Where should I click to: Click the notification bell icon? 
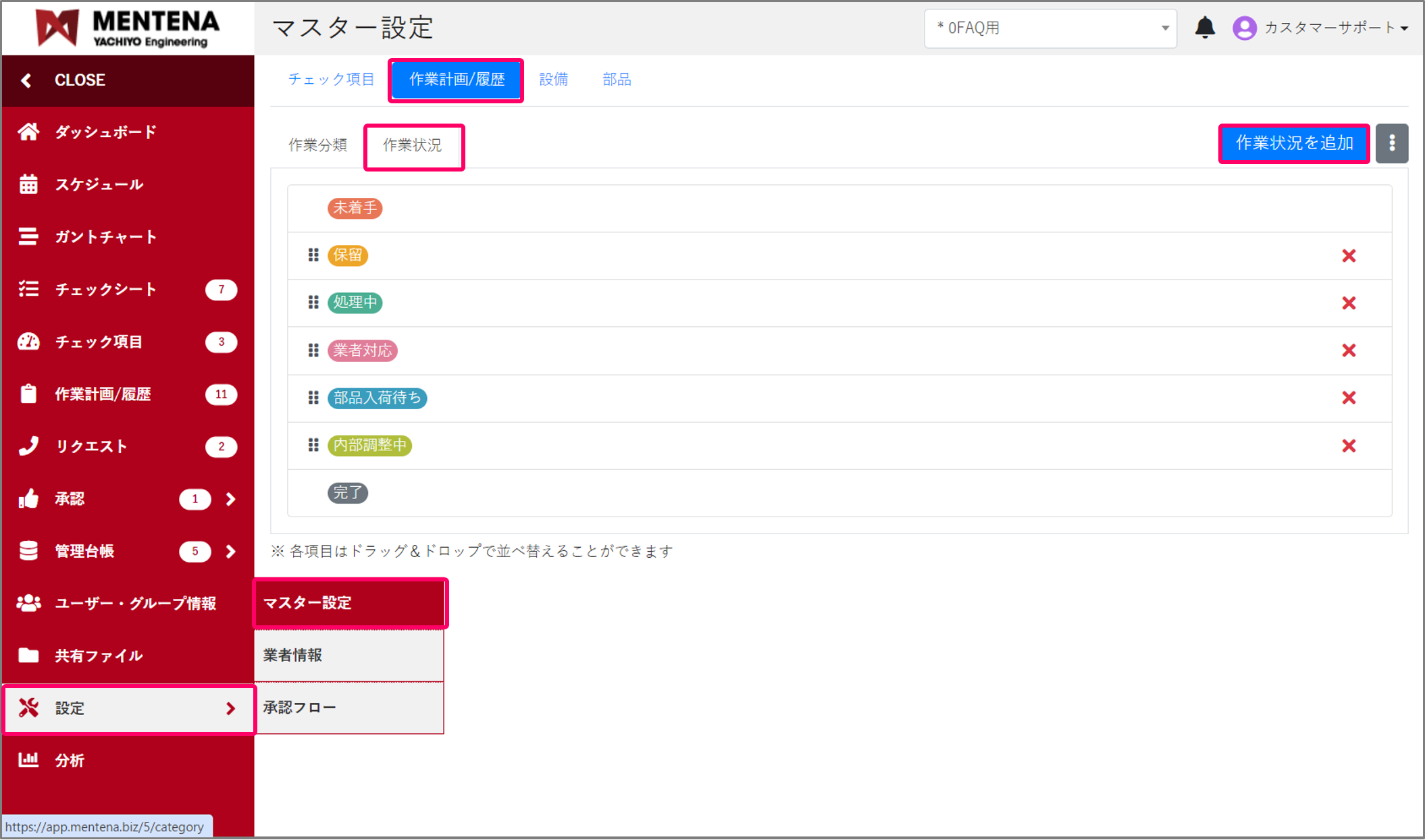tap(1205, 28)
